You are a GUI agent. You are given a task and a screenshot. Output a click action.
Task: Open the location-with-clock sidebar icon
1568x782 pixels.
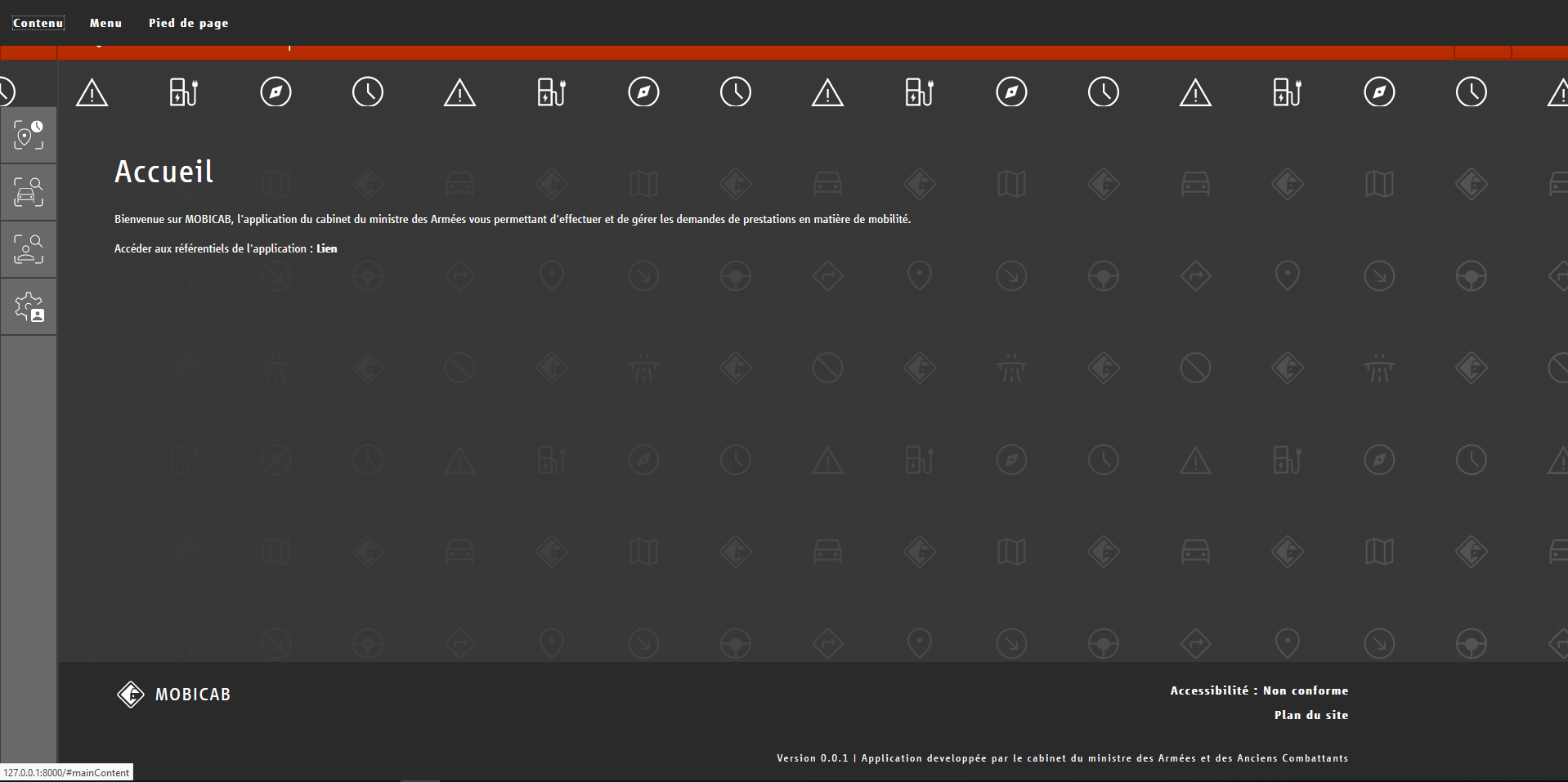pos(29,135)
